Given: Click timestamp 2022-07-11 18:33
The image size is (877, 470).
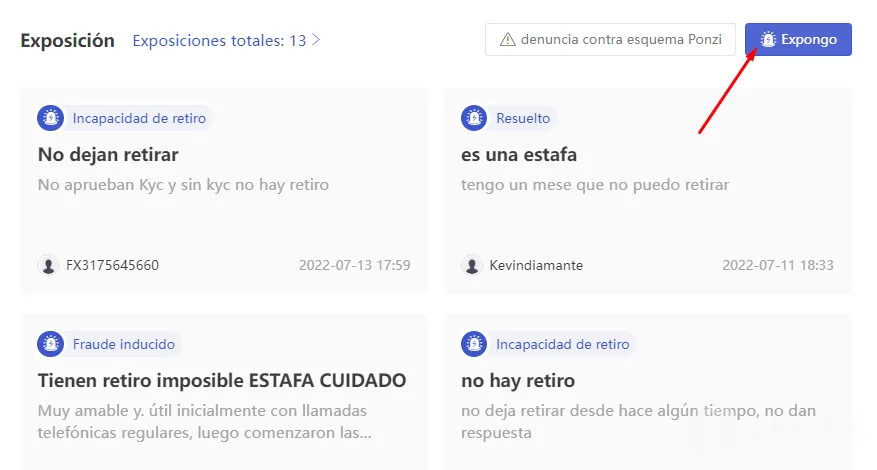Looking at the screenshot, I should (x=778, y=265).
